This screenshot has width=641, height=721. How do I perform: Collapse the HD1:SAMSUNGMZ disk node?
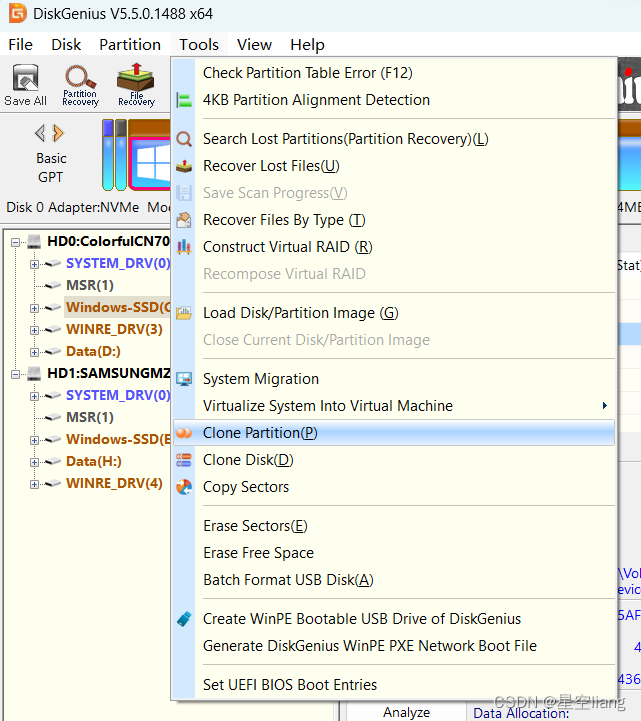tap(16, 374)
